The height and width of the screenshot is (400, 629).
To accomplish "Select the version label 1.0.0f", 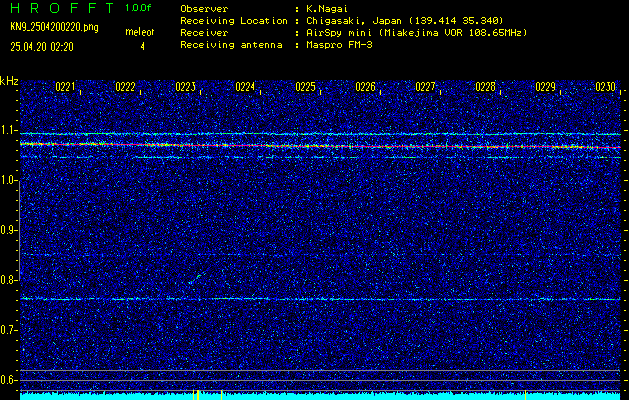I will click(x=138, y=8).
